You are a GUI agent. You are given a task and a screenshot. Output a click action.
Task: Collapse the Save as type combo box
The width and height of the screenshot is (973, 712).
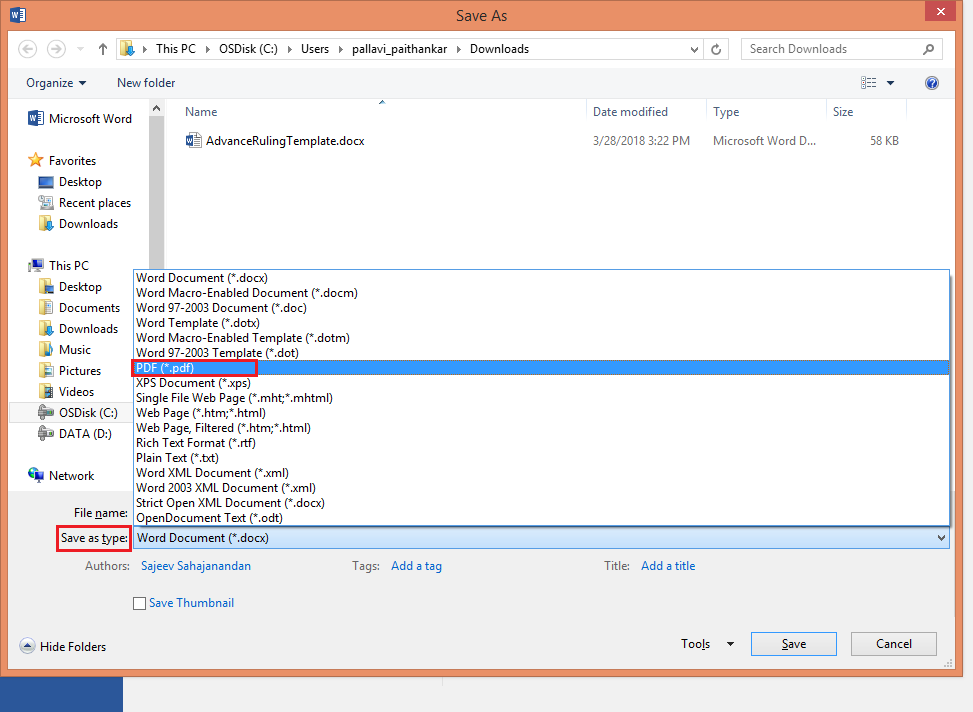tap(941, 538)
